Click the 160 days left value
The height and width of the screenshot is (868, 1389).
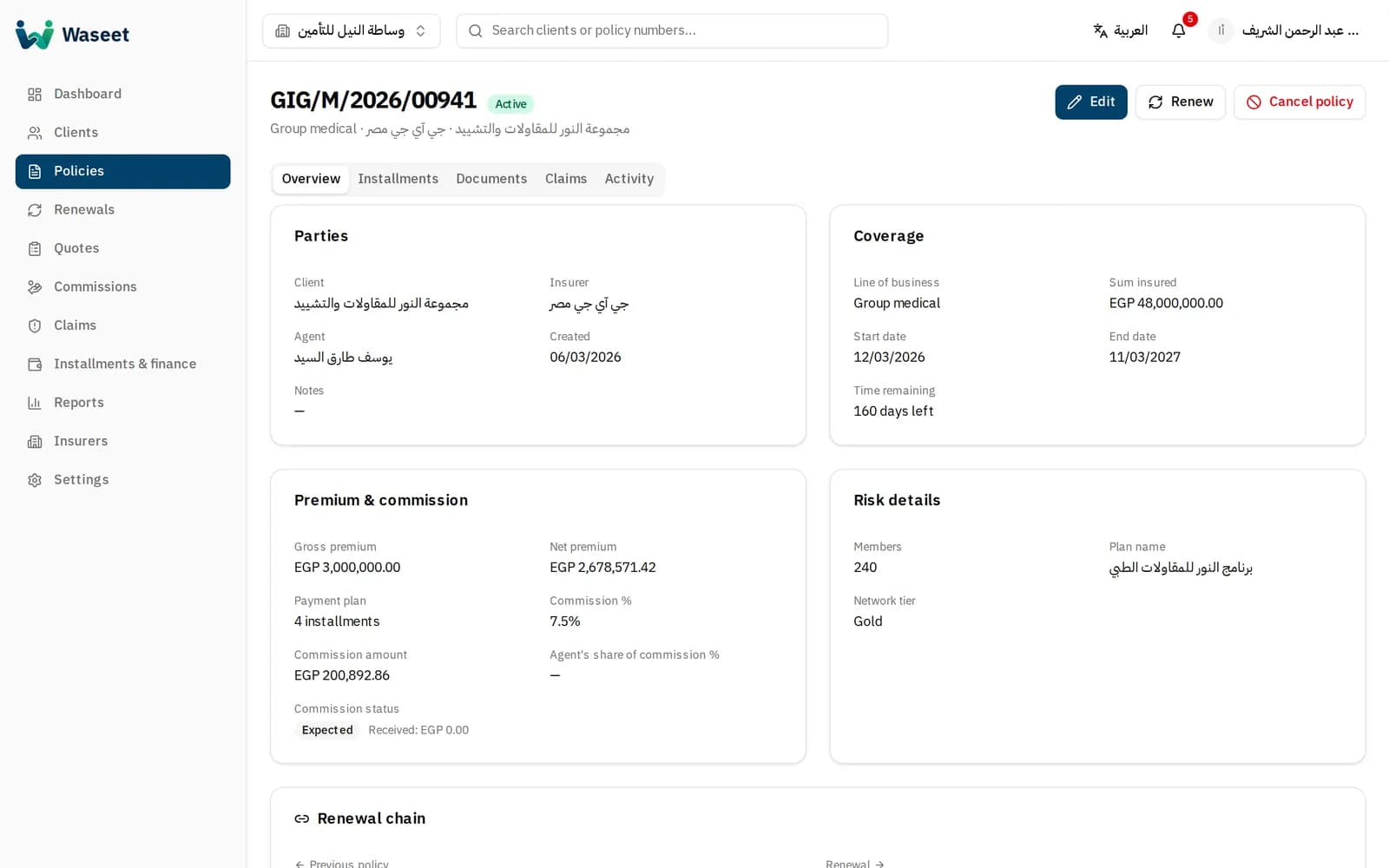893,411
